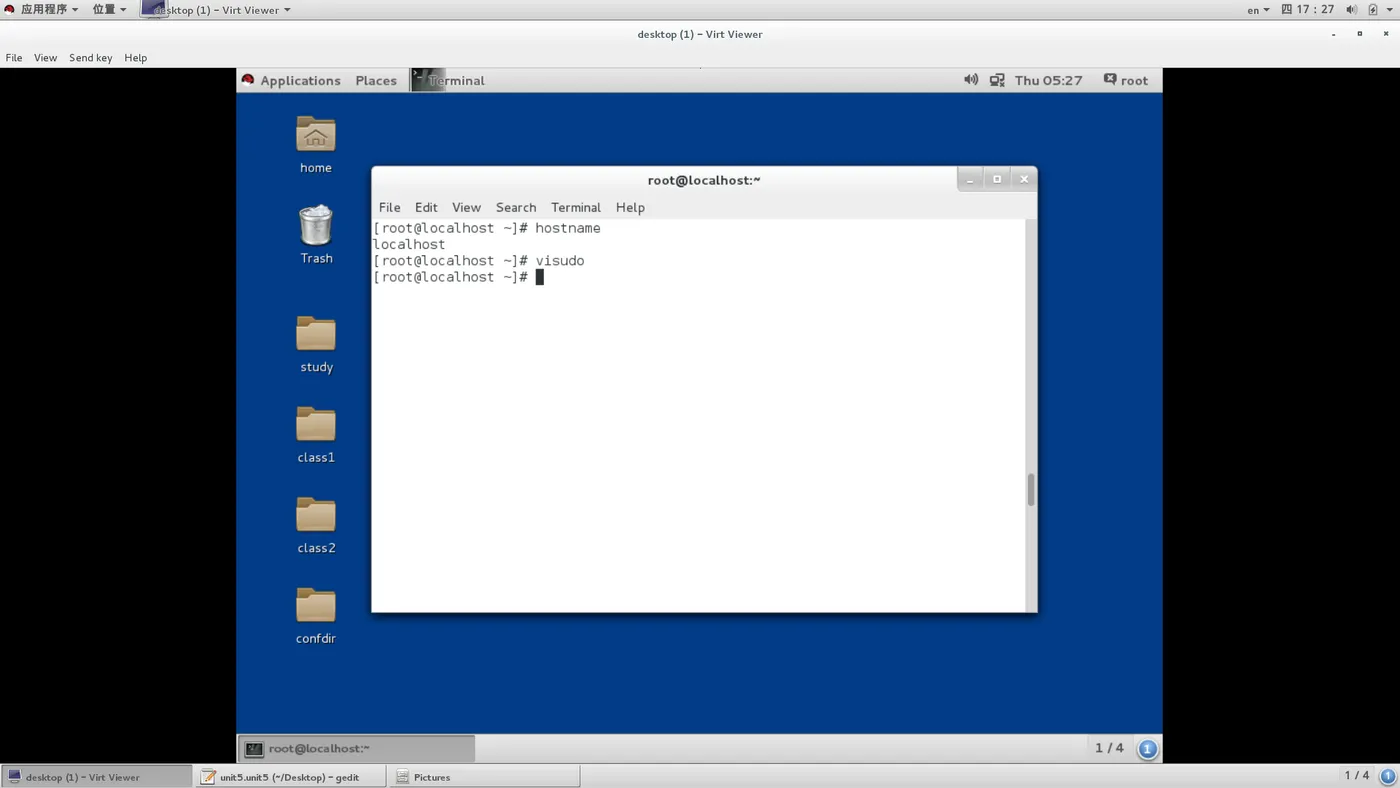Viewport: 1400px width, 788px height.
Task: Click the guest workspace switcher icon
Action: pos(1148,748)
